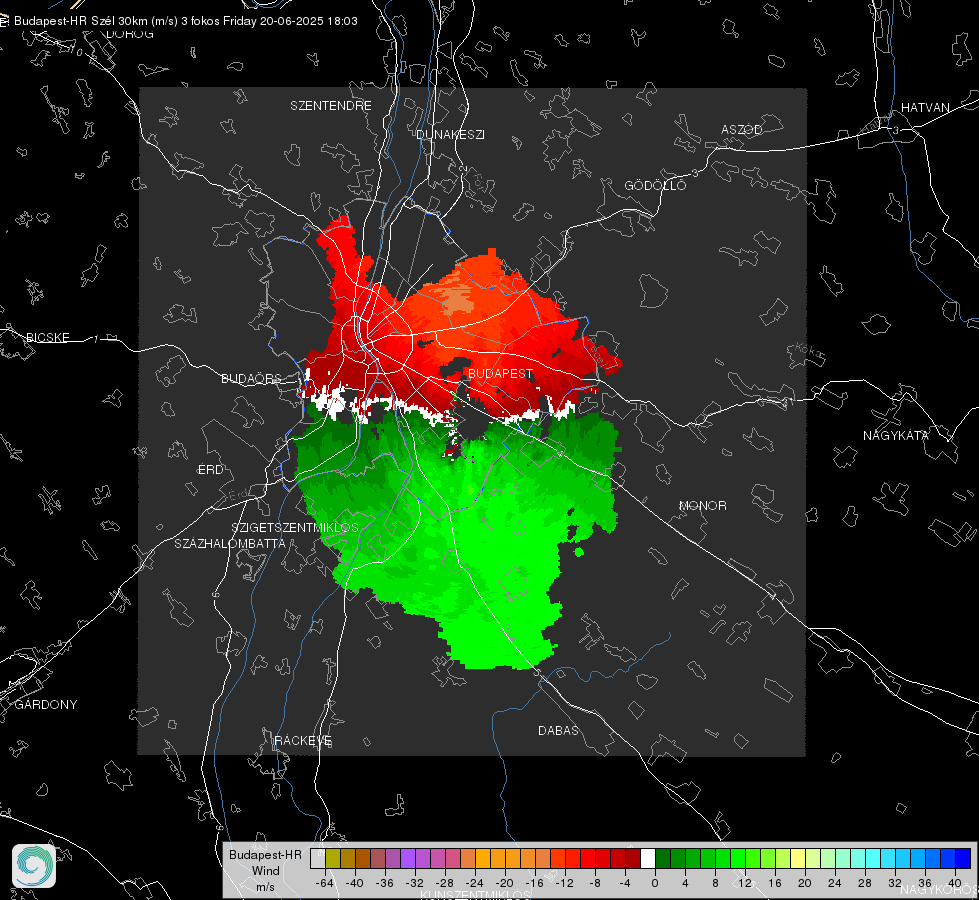979x900 pixels.
Task: Click legend scale value -4
Action: (625, 884)
